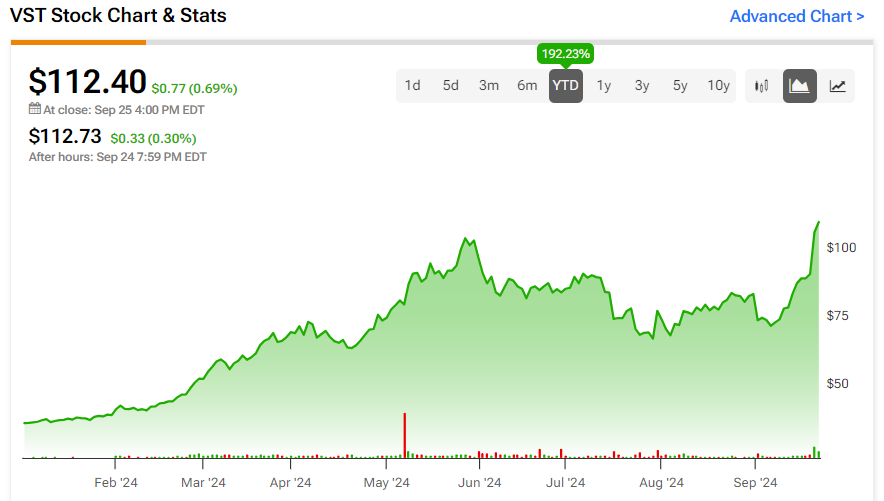Viewport: 884px width, 501px height.
Task: Select the 1d time range
Action: 413,86
